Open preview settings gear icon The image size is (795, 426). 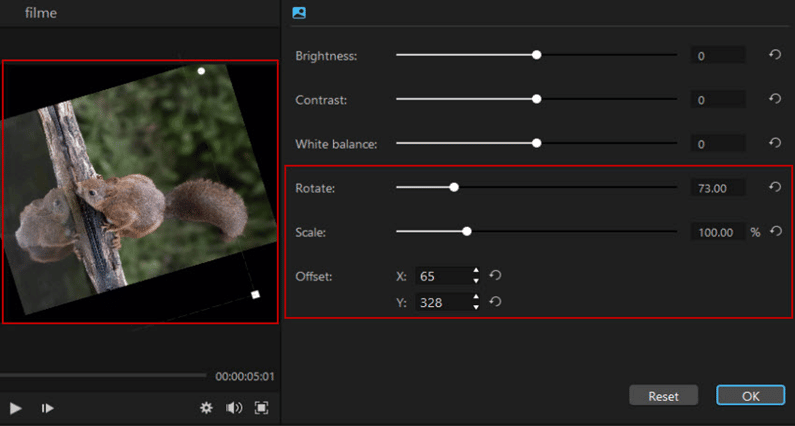207,408
